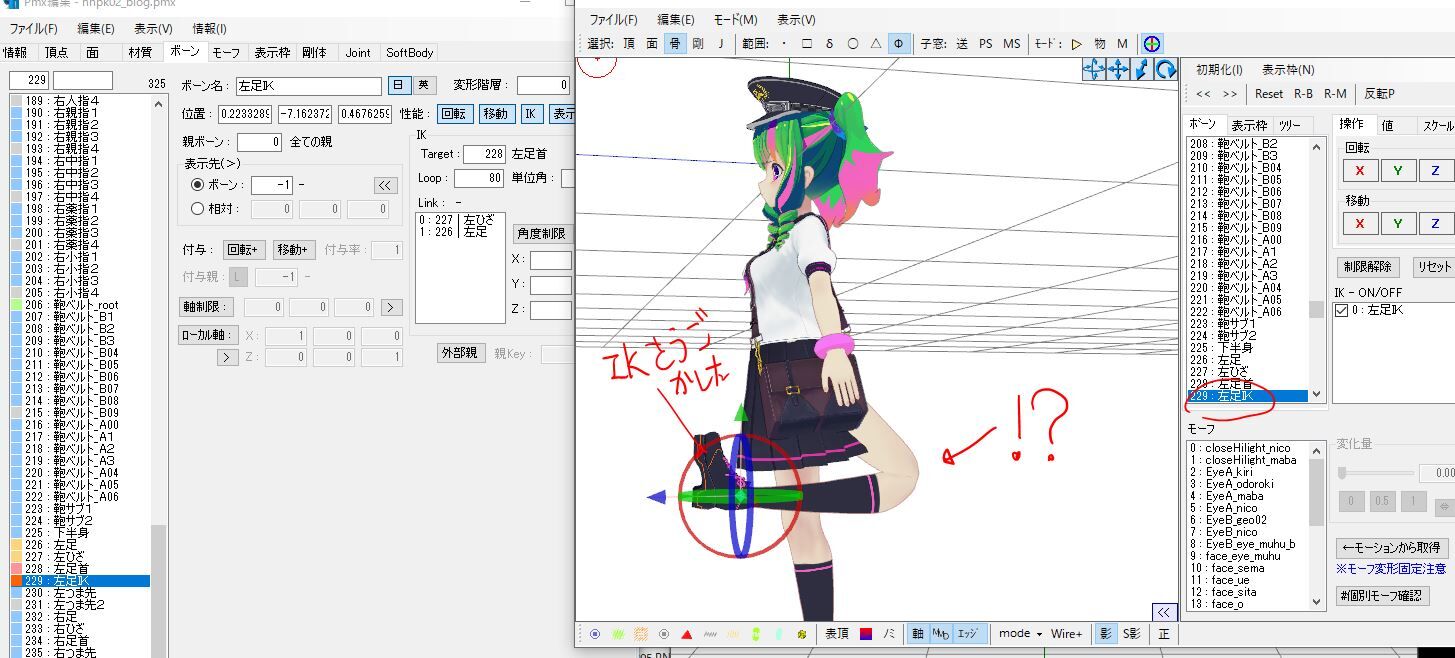The image size is (1455, 658).
Task: Toggle physics mode 物 in viewer toolbar
Action: pyautogui.click(x=1099, y=44)
